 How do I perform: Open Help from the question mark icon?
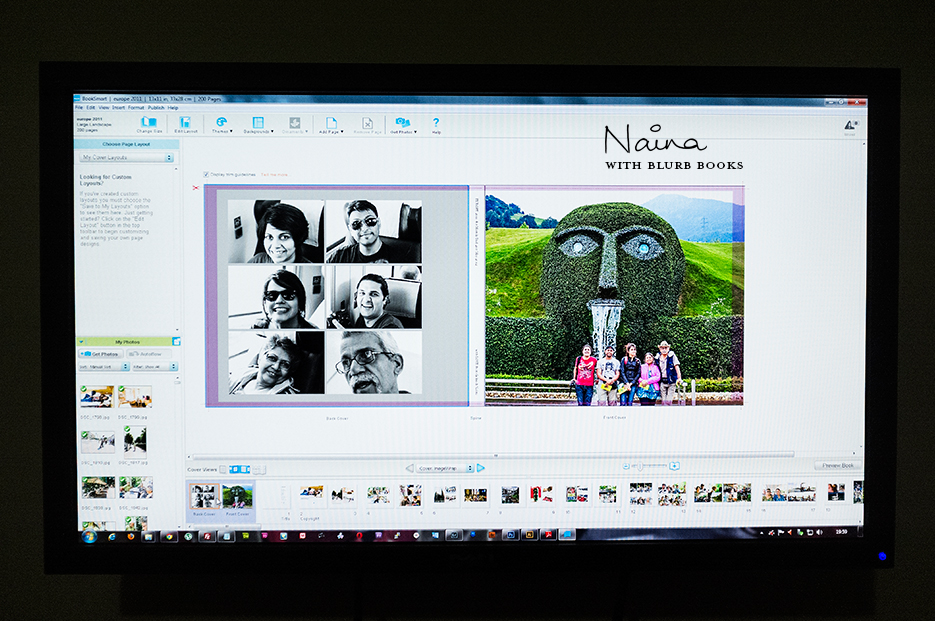click(436, 125)
